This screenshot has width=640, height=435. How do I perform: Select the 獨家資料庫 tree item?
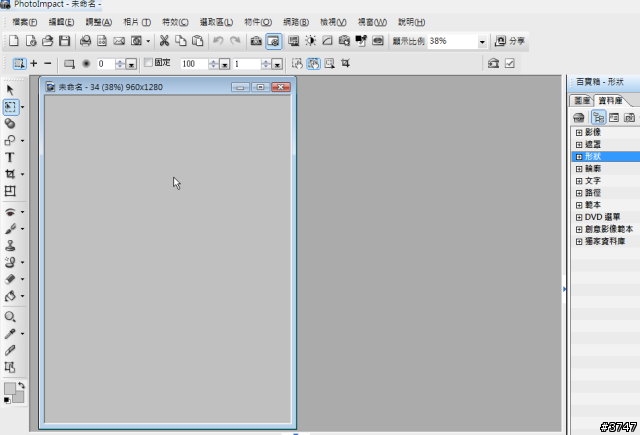pyautogui.click(x=605, y=242)
